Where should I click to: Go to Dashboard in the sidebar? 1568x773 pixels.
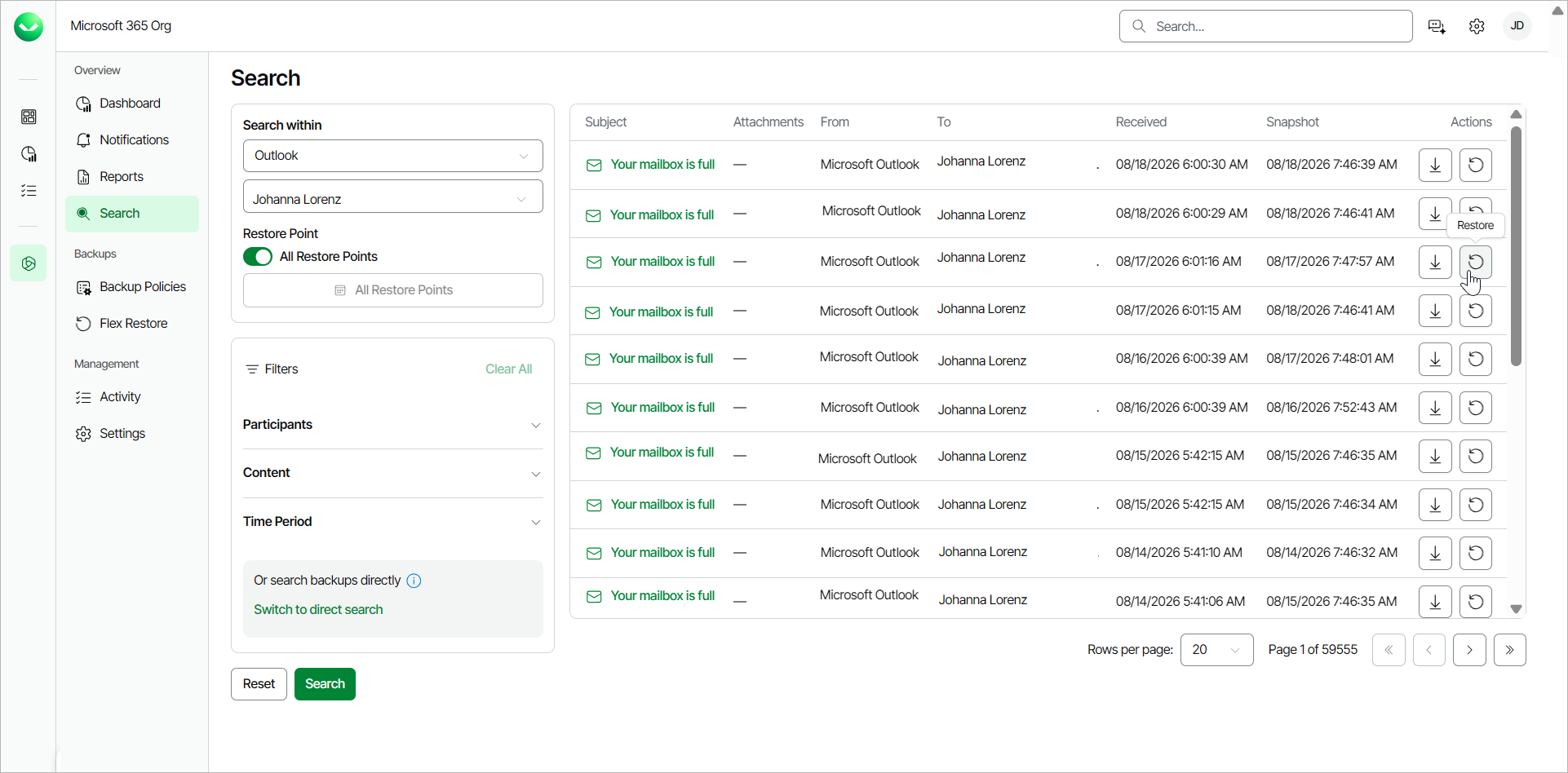click(x=132, y=104)
